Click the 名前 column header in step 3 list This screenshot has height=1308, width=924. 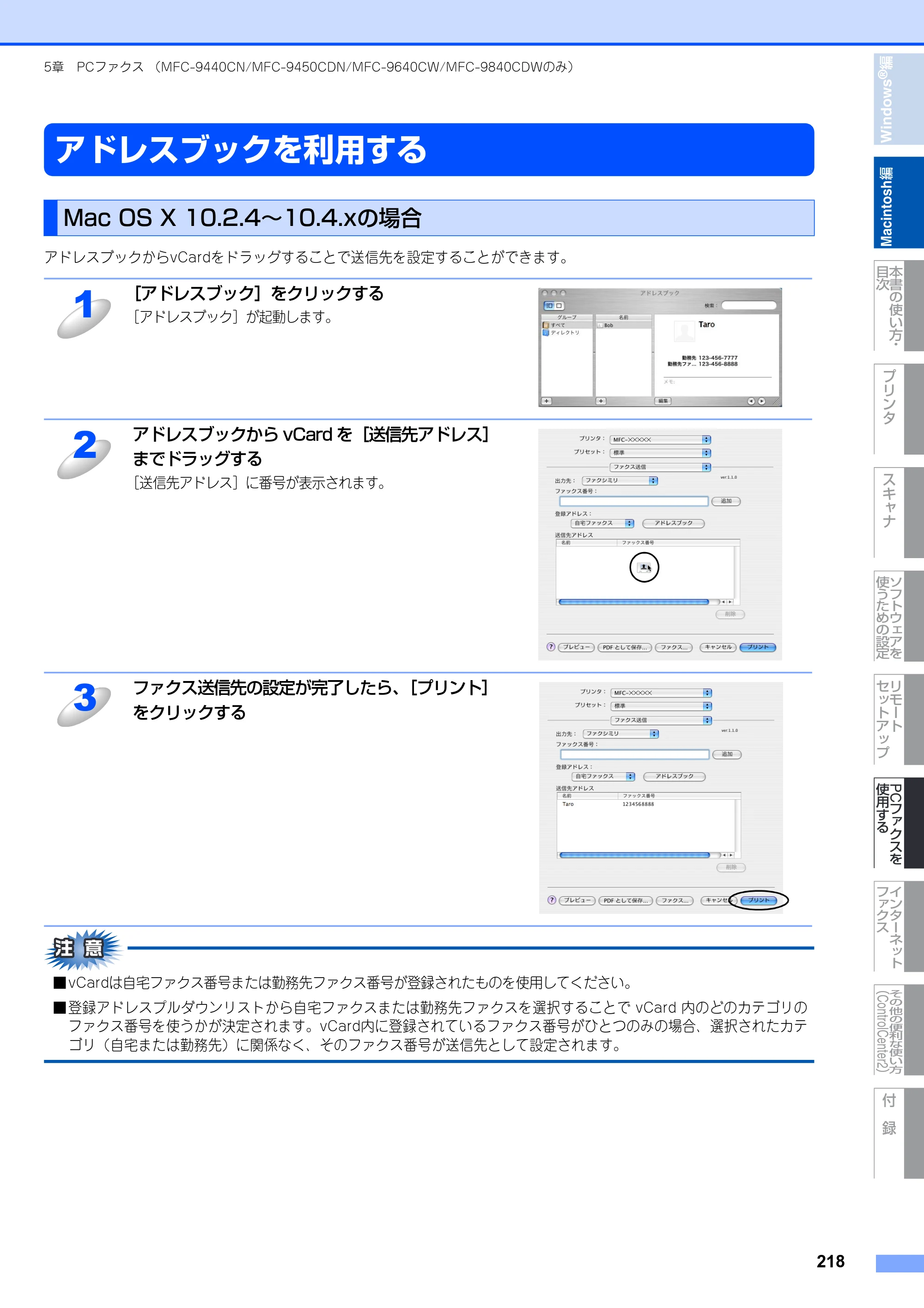point(588,796)
